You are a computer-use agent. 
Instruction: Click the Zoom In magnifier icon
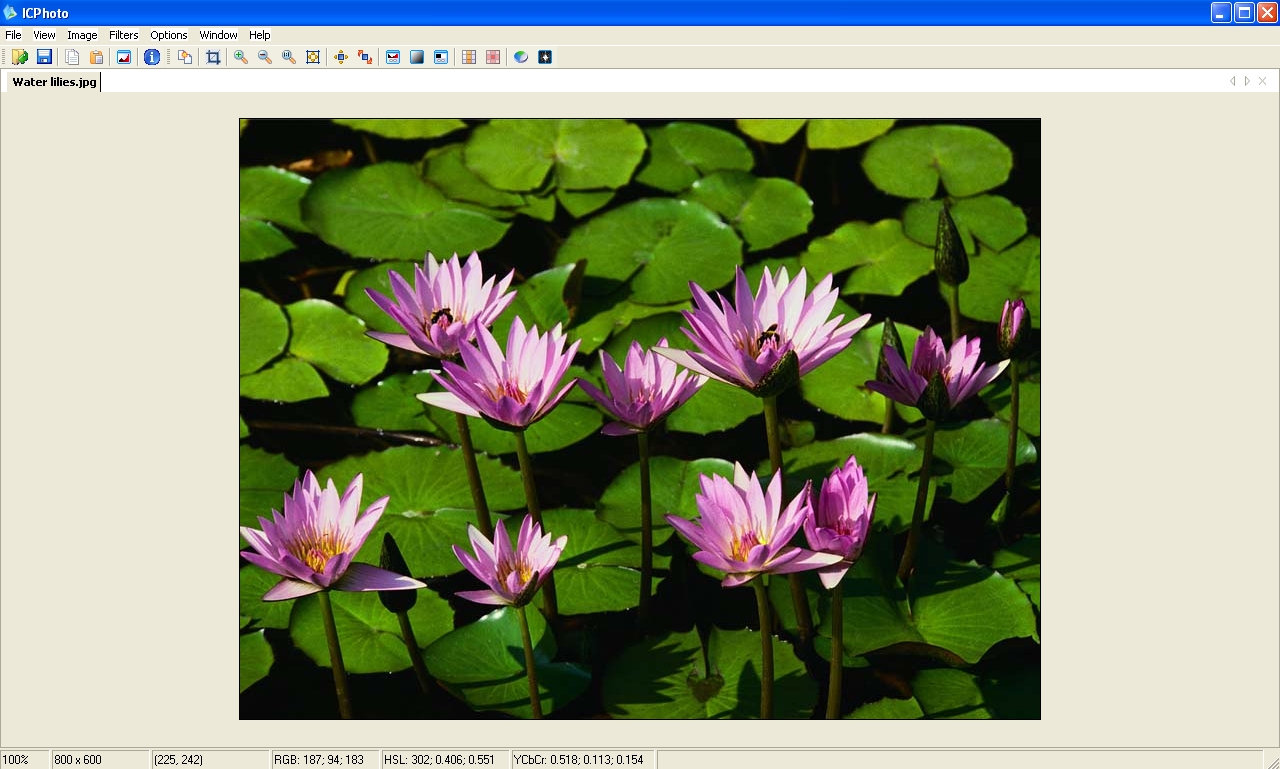click(241, 57)
